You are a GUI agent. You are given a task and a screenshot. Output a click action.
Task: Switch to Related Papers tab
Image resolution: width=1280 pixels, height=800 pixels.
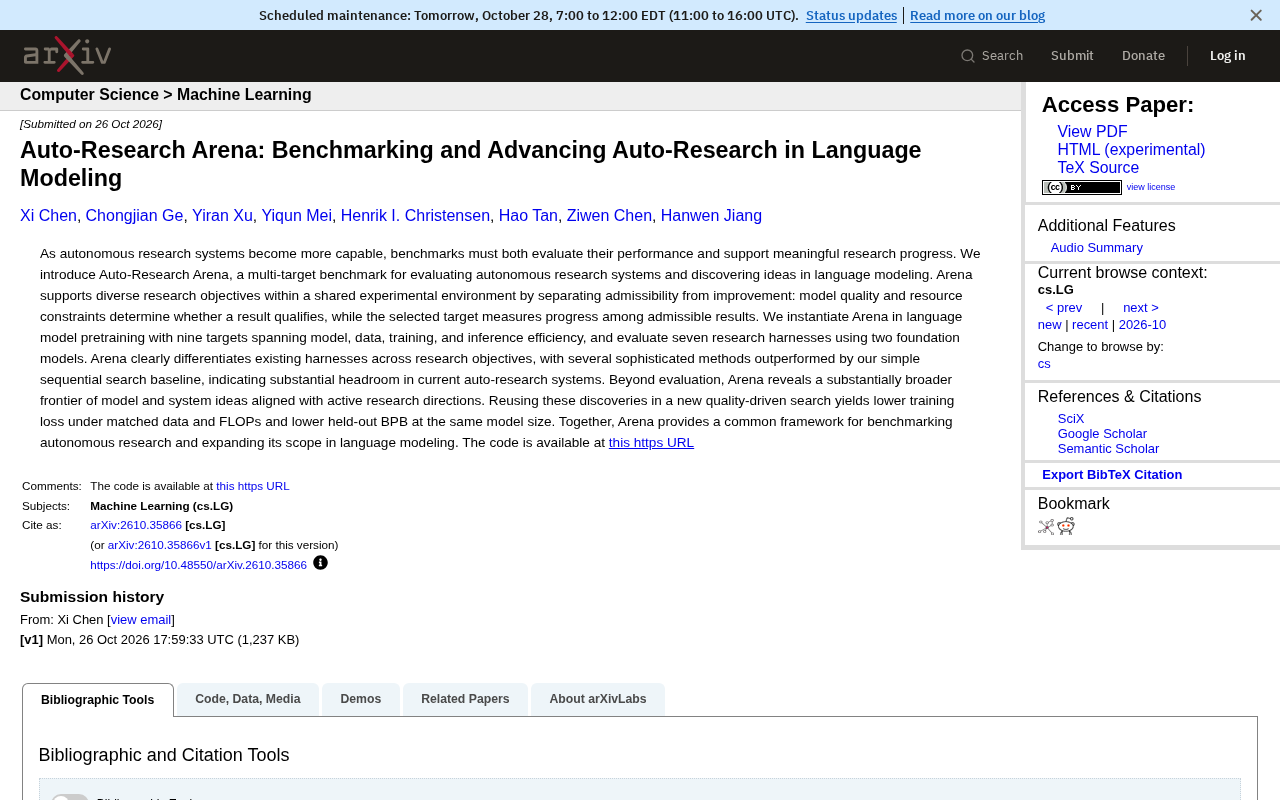click(x=465, y=699)
